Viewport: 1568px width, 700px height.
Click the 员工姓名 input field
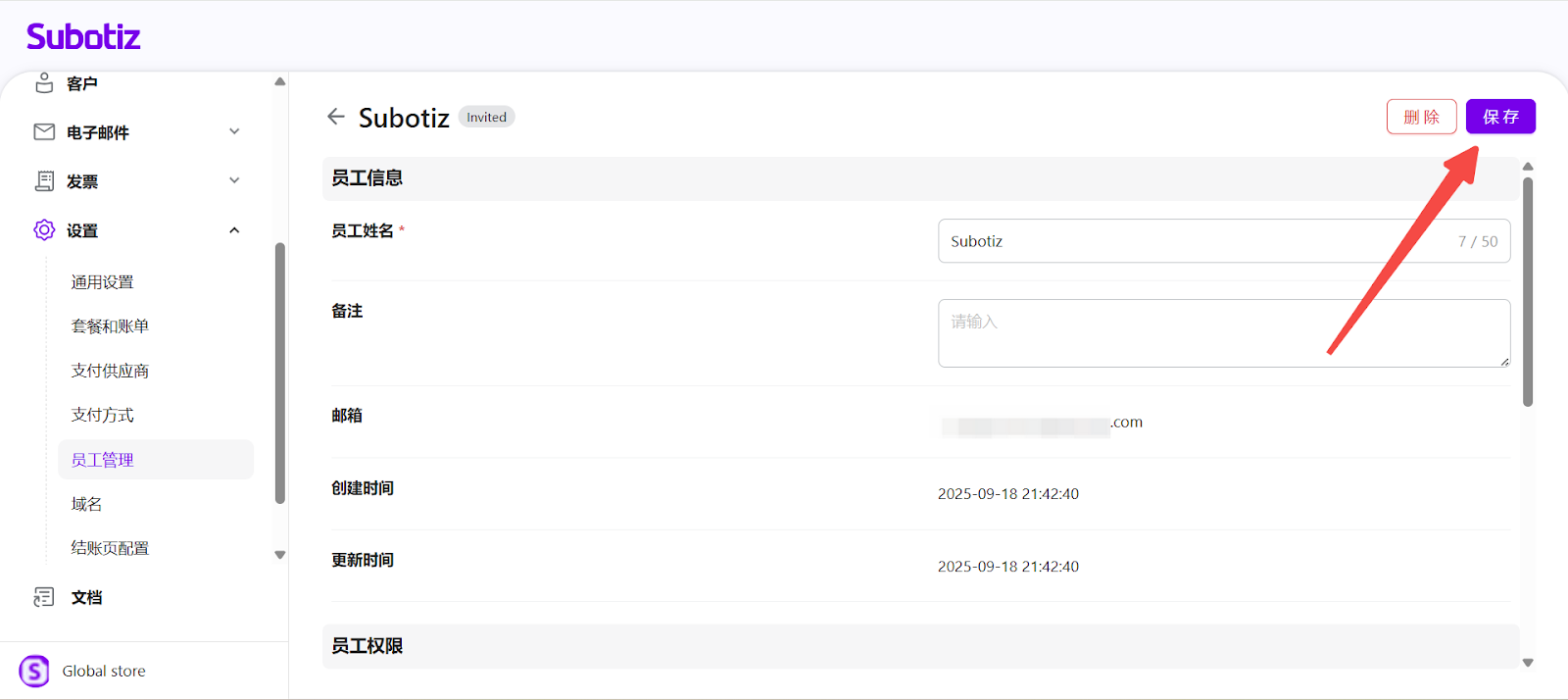pyautogui.click(x=1196, y=241)
